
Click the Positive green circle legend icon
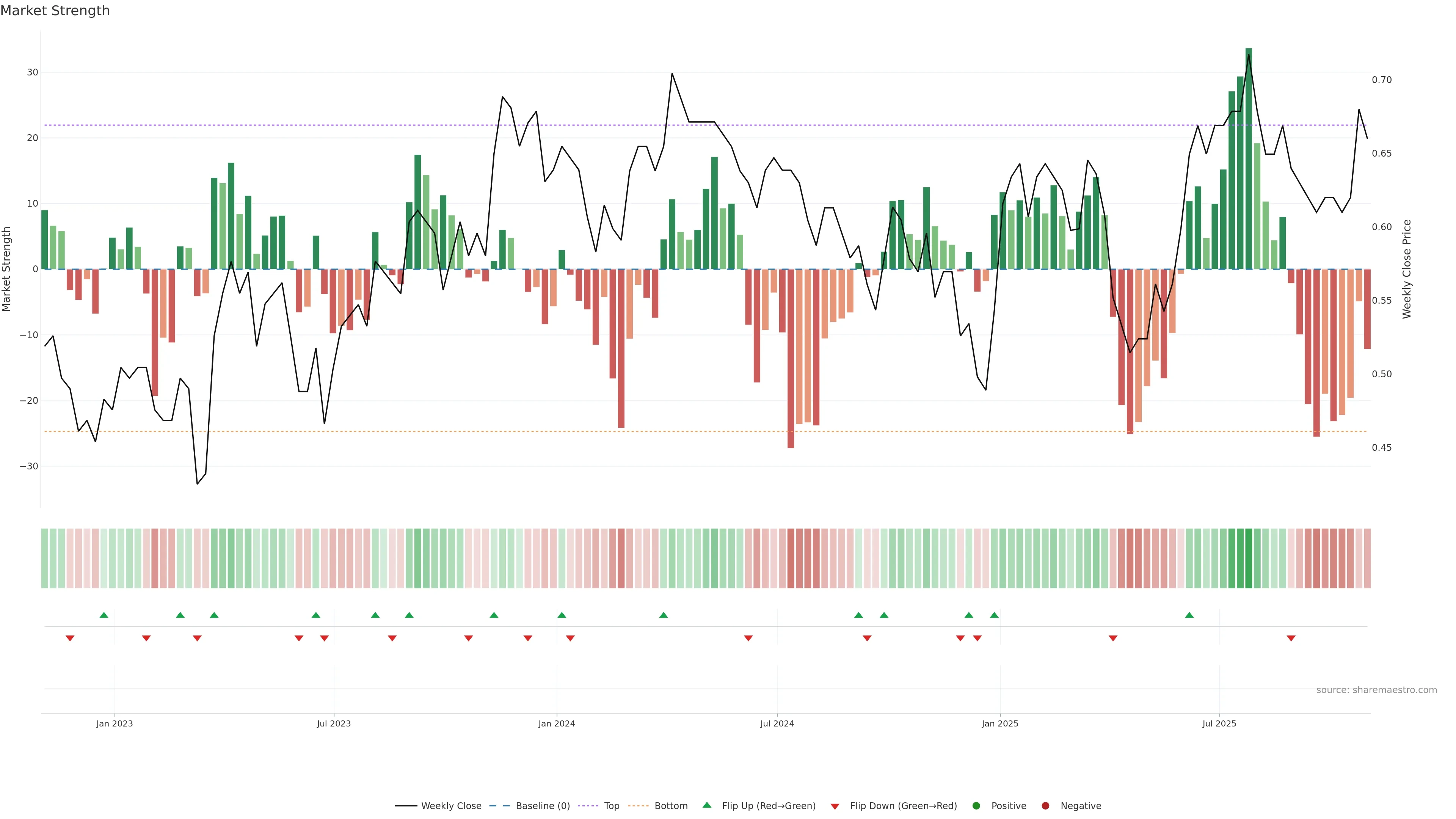[976, 806]
